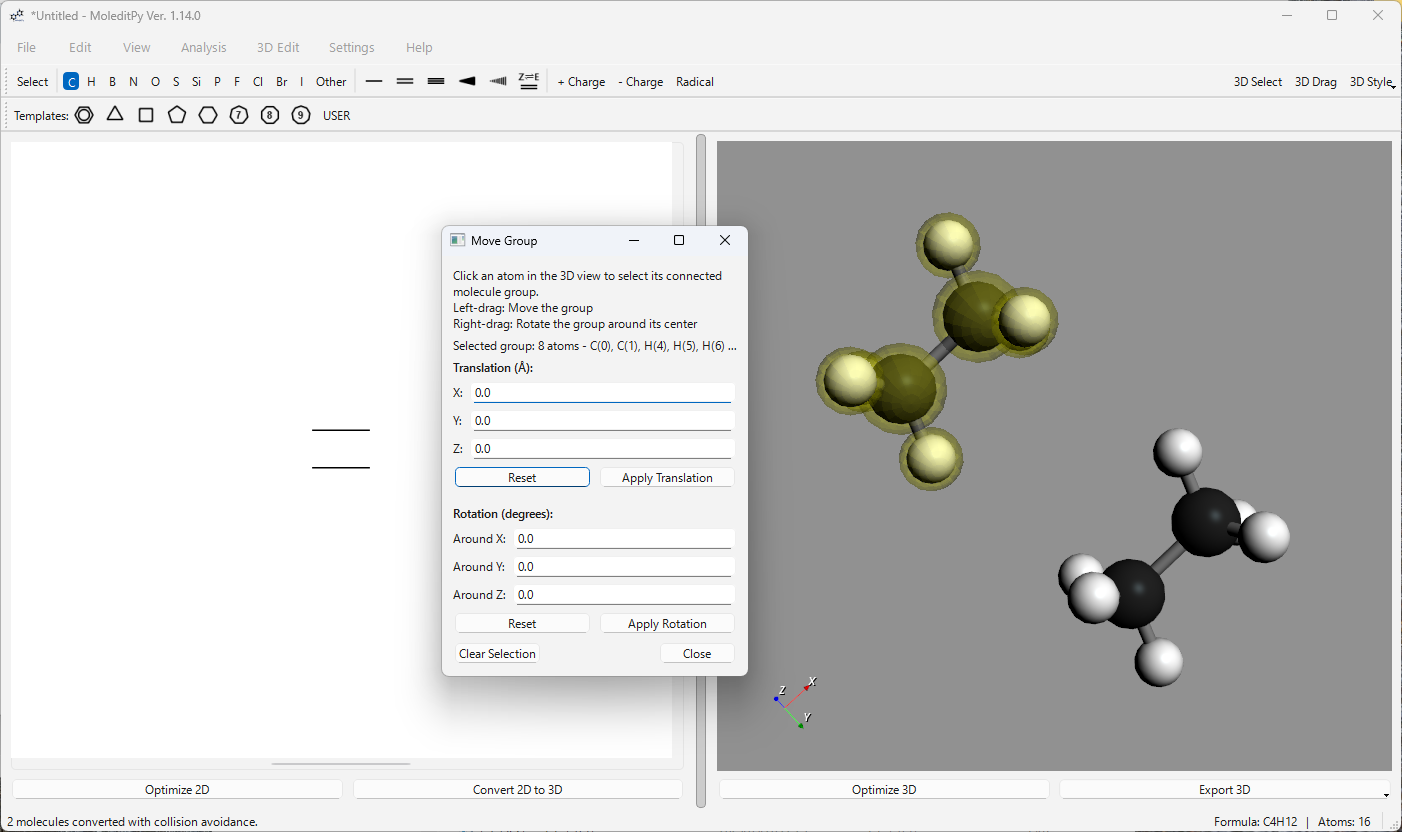Focus the Around Z rotation field
Screen dimensions: 1402x832
point(624,594)
